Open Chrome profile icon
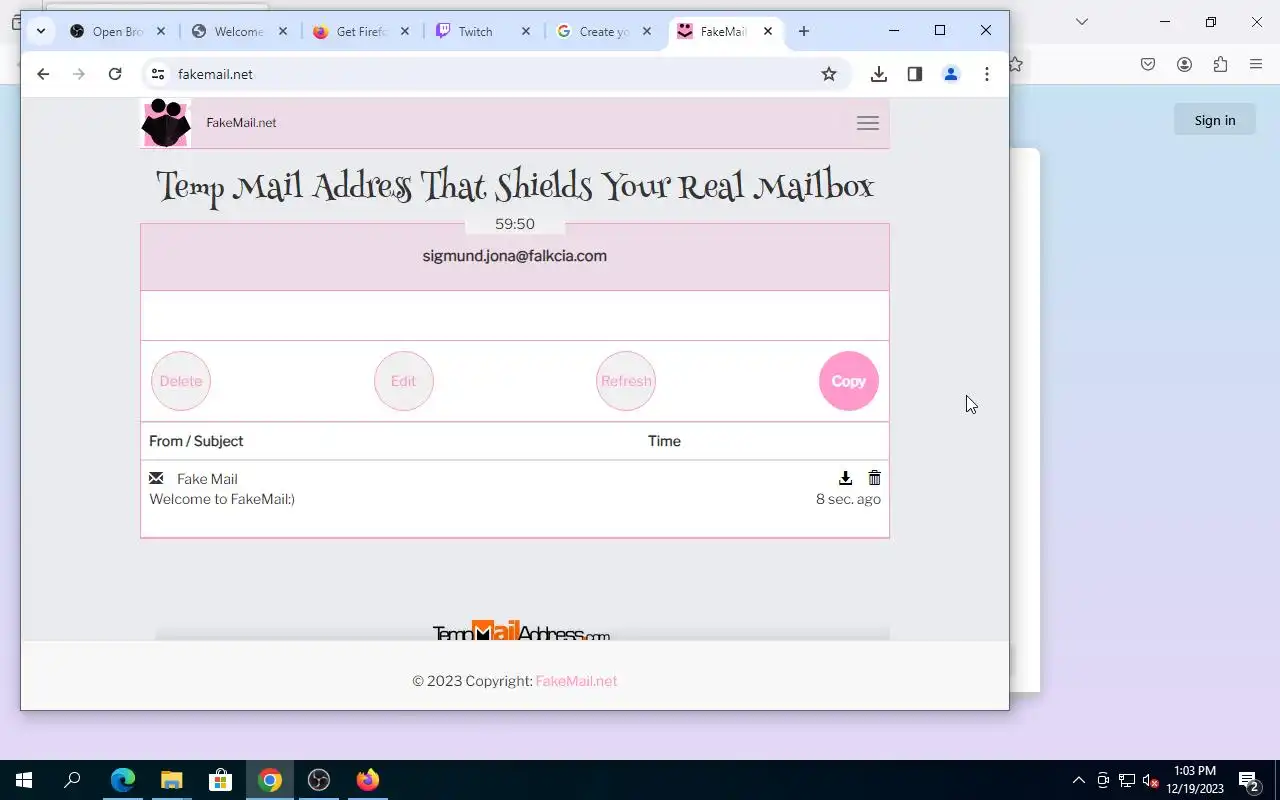 [x=951, y=74]
